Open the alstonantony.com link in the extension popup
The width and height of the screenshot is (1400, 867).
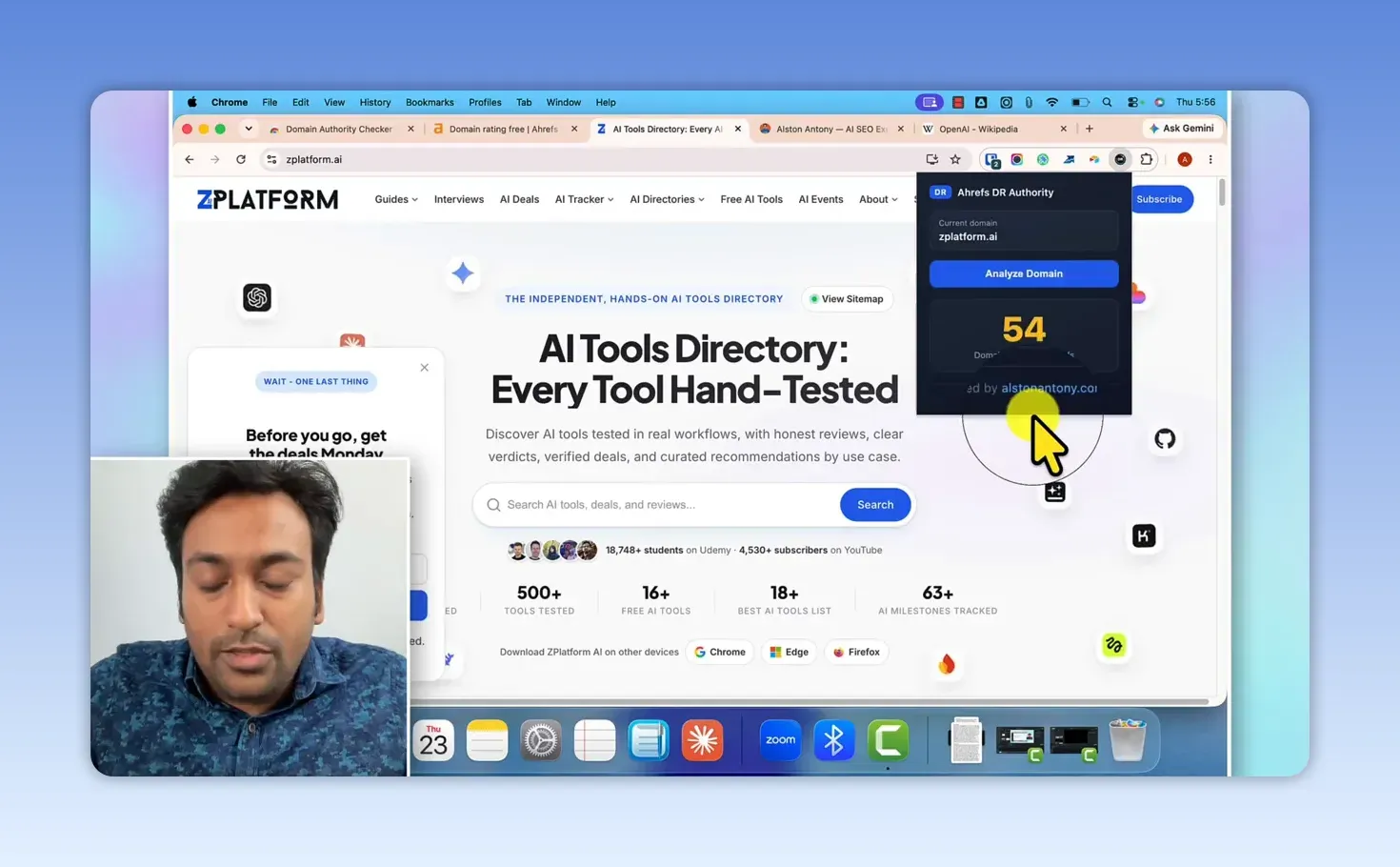(1049, 388)
